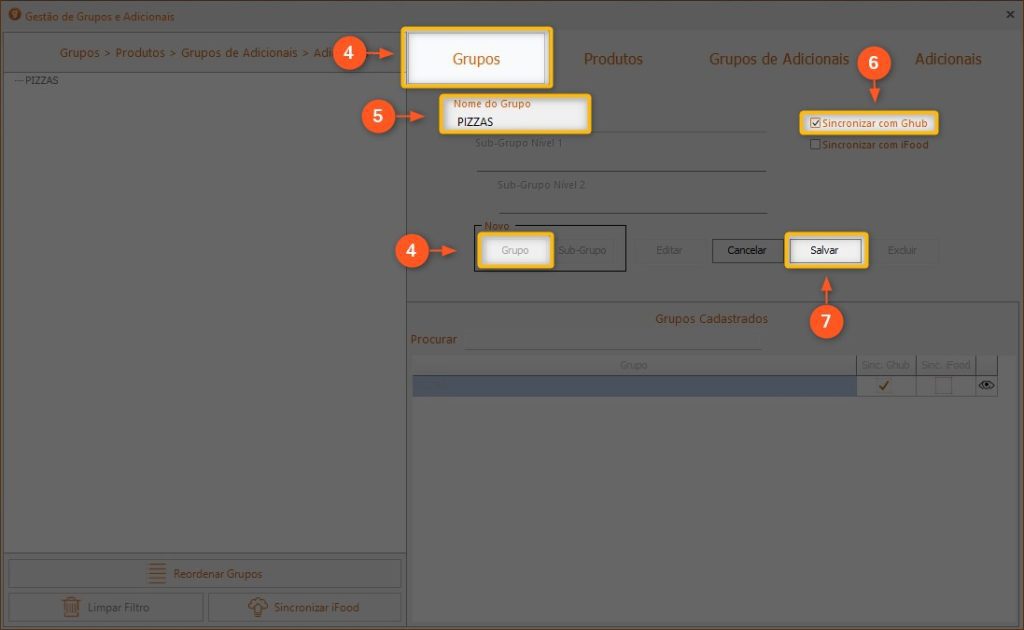
Task: Toggle Sinc. Ghub checkbox in table row
Action: (884, 386)
